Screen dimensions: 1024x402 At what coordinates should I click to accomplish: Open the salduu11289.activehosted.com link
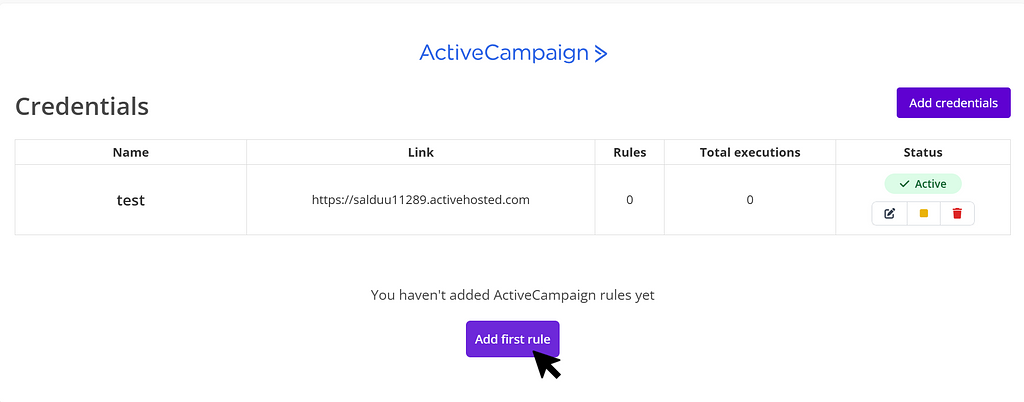[421, 200]
